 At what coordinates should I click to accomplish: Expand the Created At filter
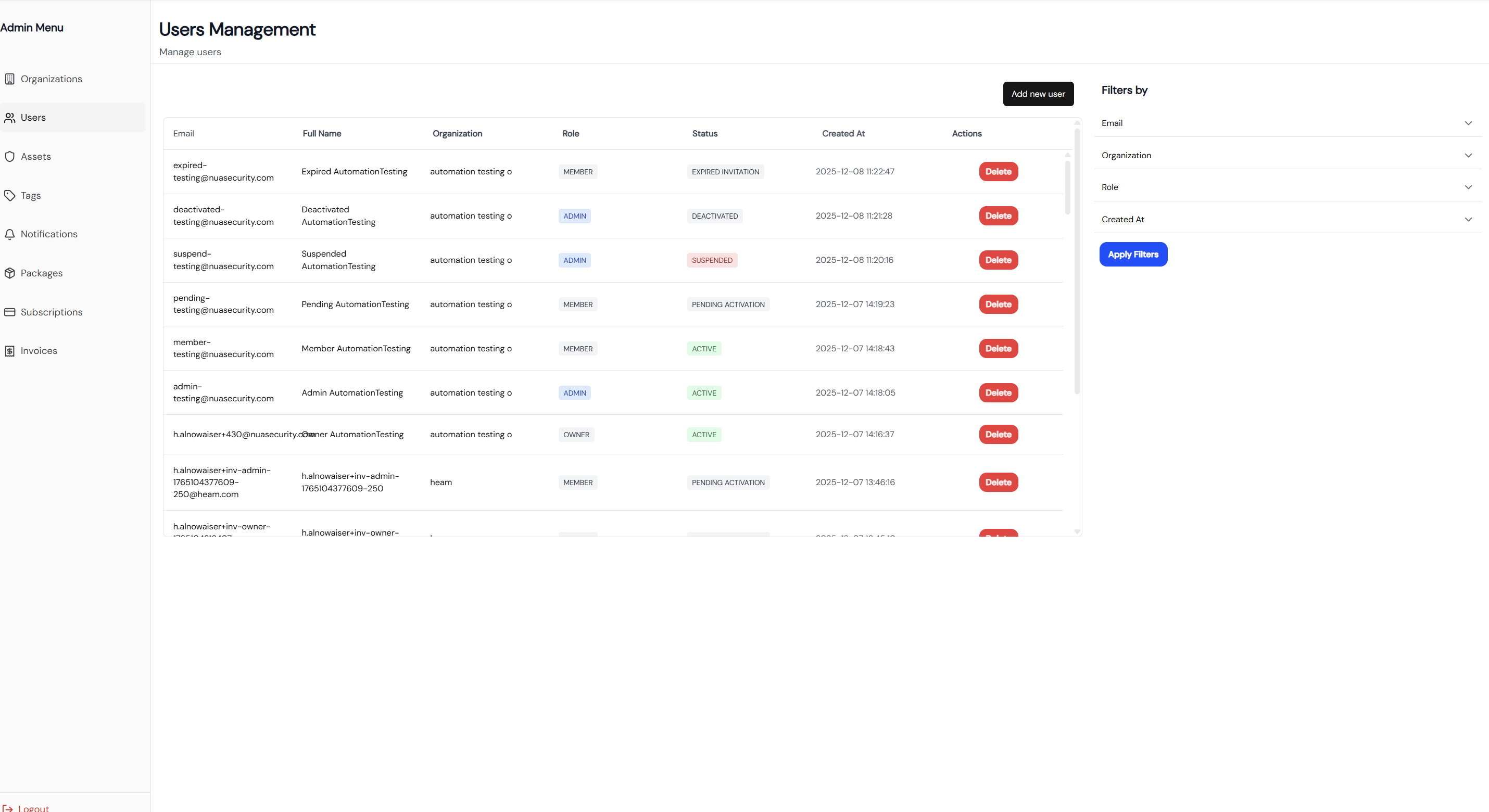coord(1468,220)
